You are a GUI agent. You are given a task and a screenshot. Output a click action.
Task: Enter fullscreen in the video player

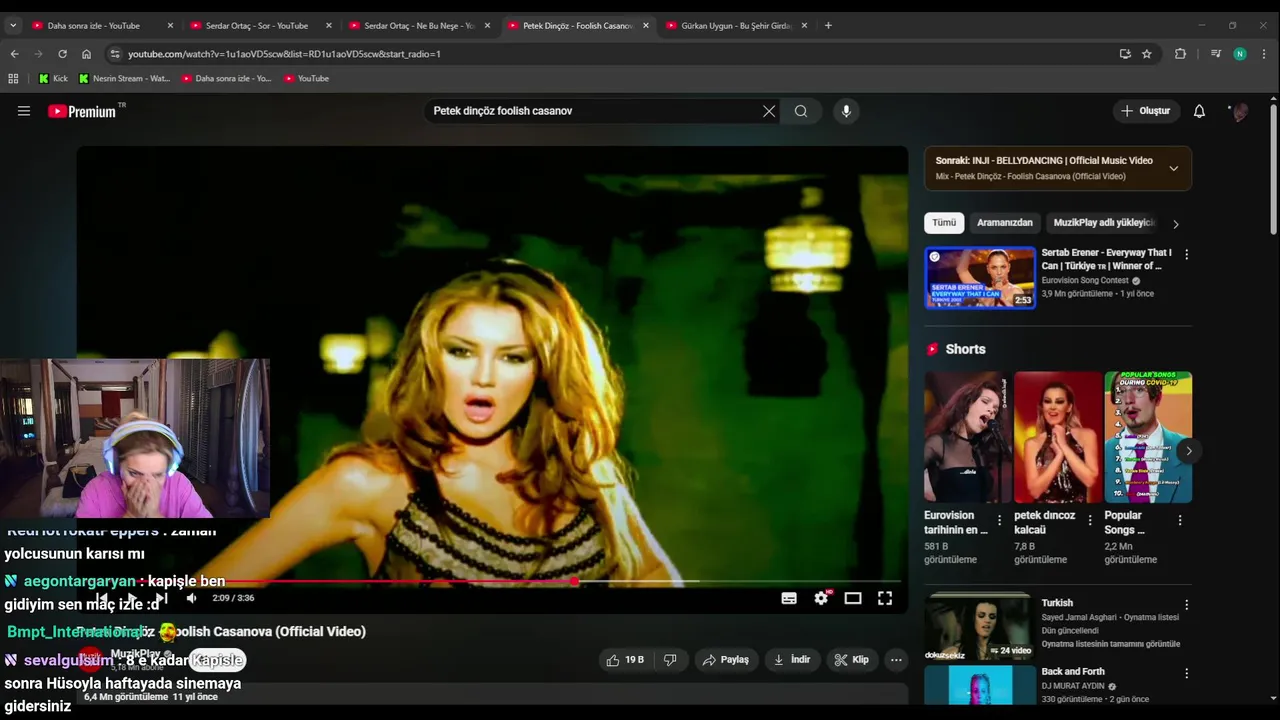point(885,598)
